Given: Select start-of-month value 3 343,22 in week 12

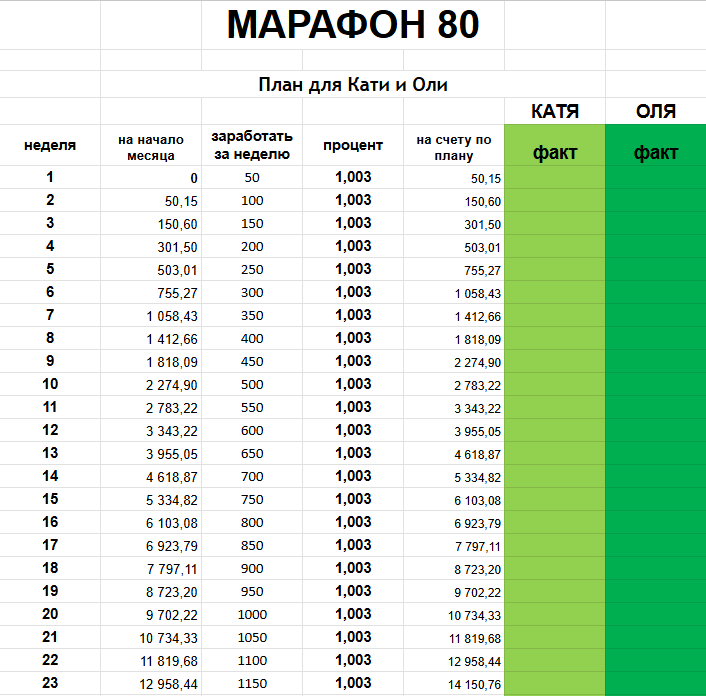Looking at the screenshot, I should [x=151, y=430].
